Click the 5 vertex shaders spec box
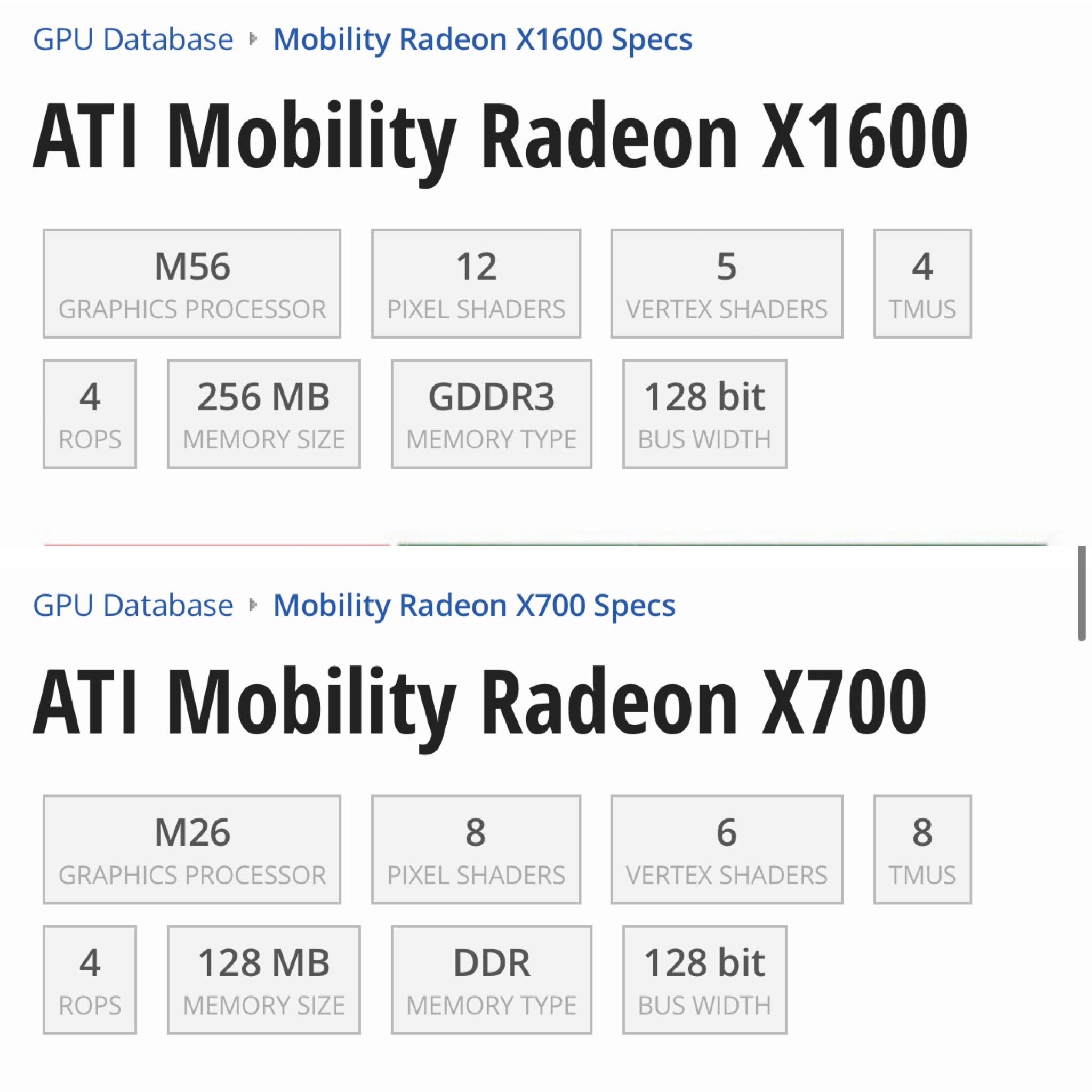Screen dimensions: 1092x1092 [726, 284]
